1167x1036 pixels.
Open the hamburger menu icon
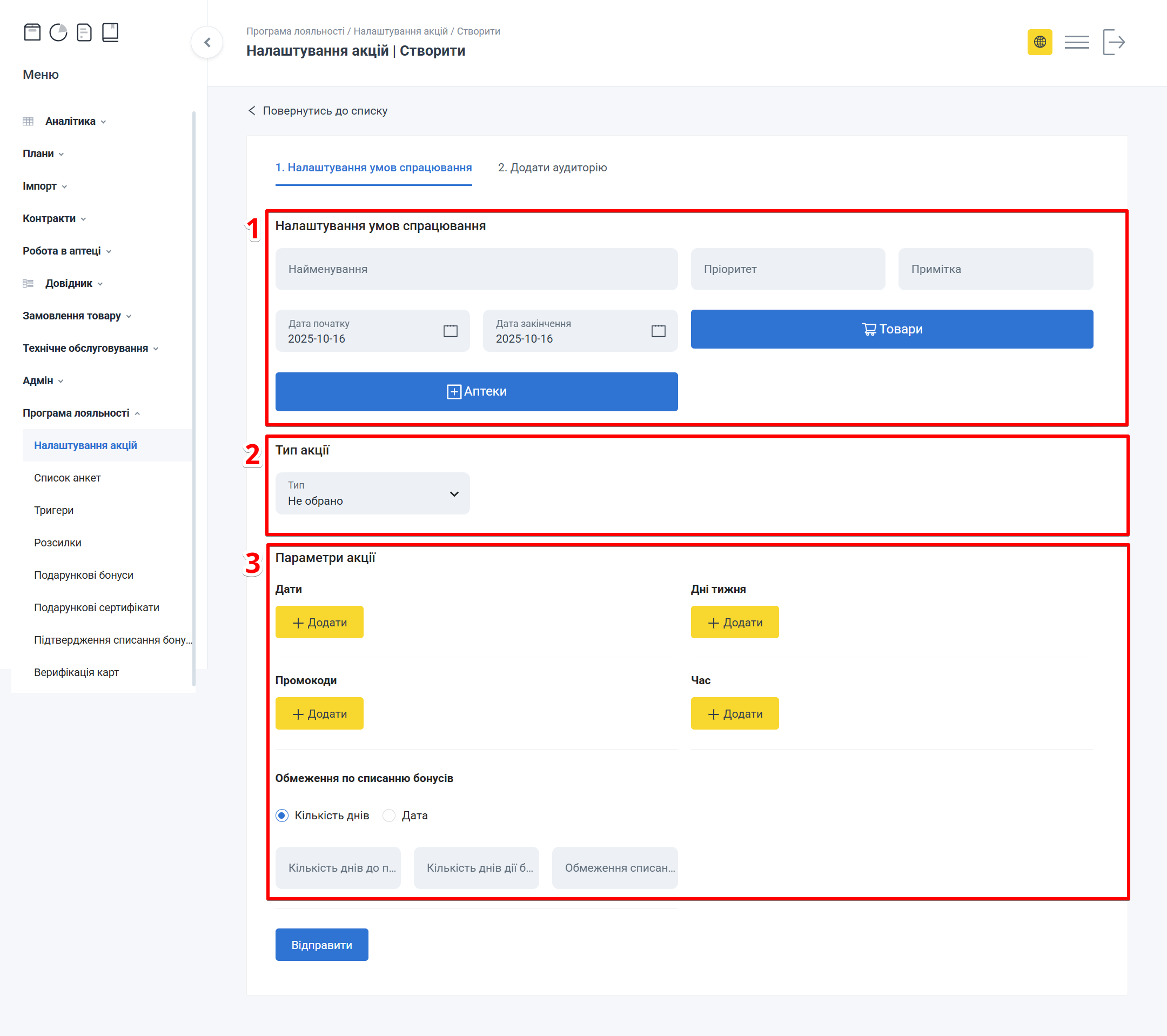click(1076, 42)
